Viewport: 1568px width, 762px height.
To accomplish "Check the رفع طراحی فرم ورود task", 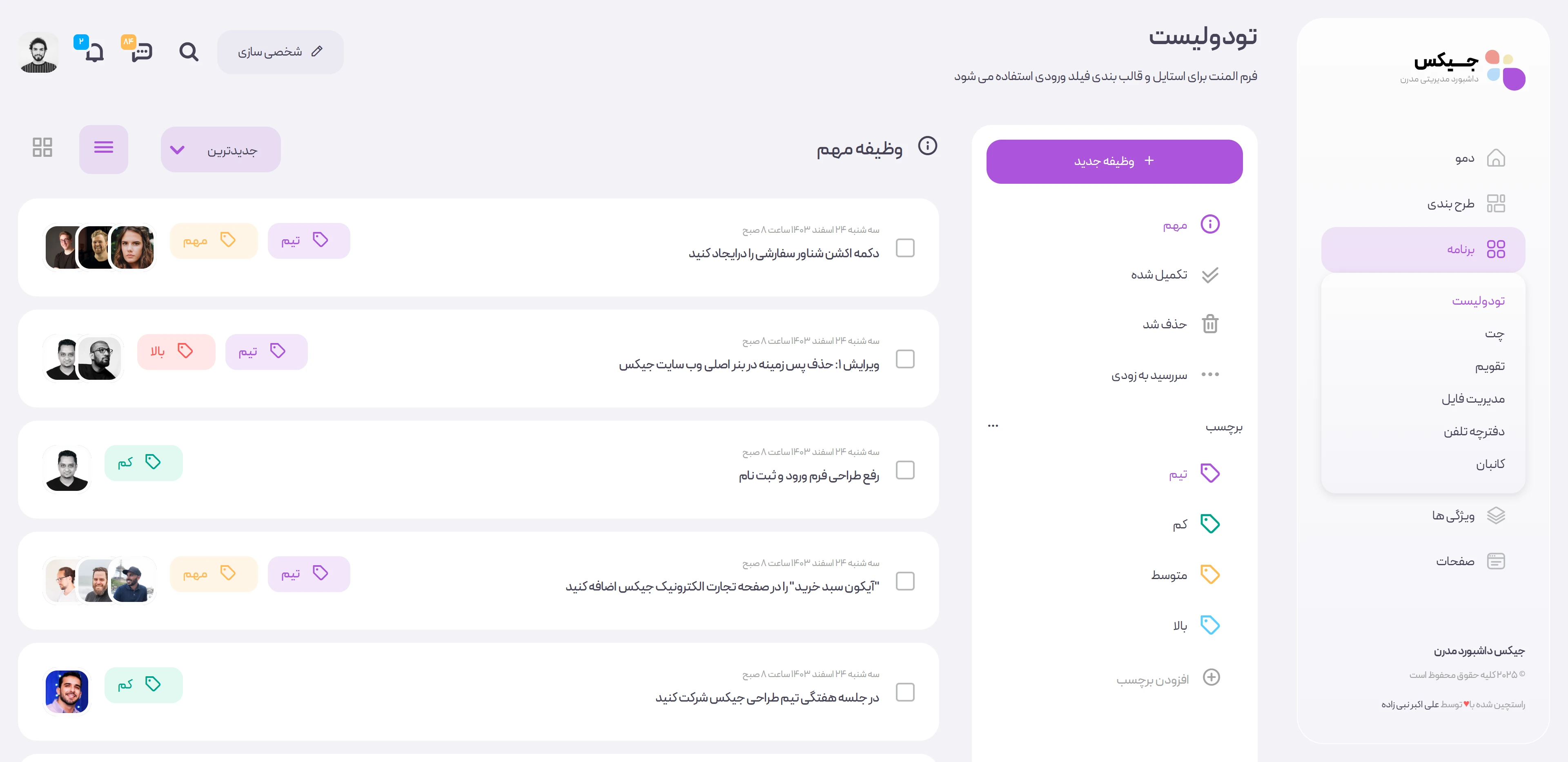I will pyautogui.click(x=905, y=470).
